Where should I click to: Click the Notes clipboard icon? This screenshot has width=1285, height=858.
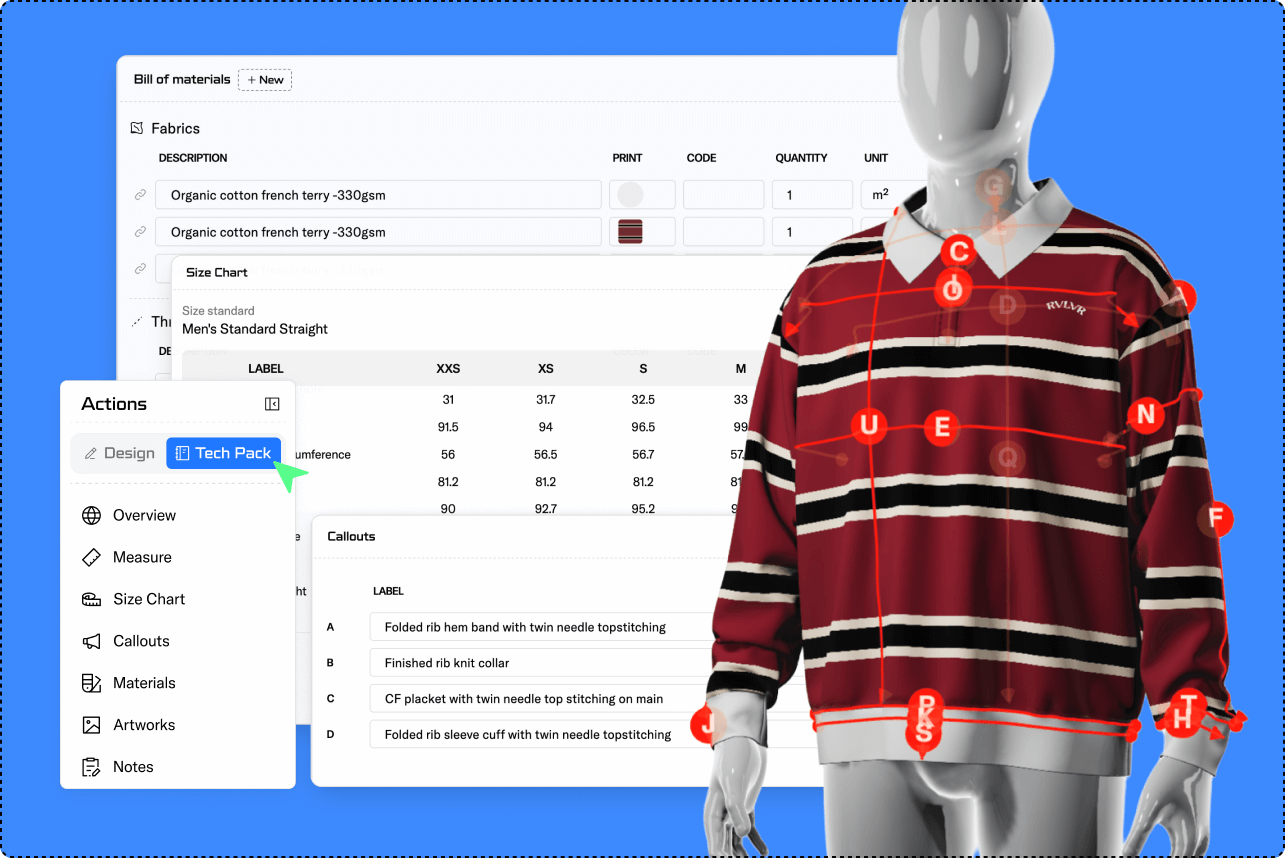[x=92, y=767]
